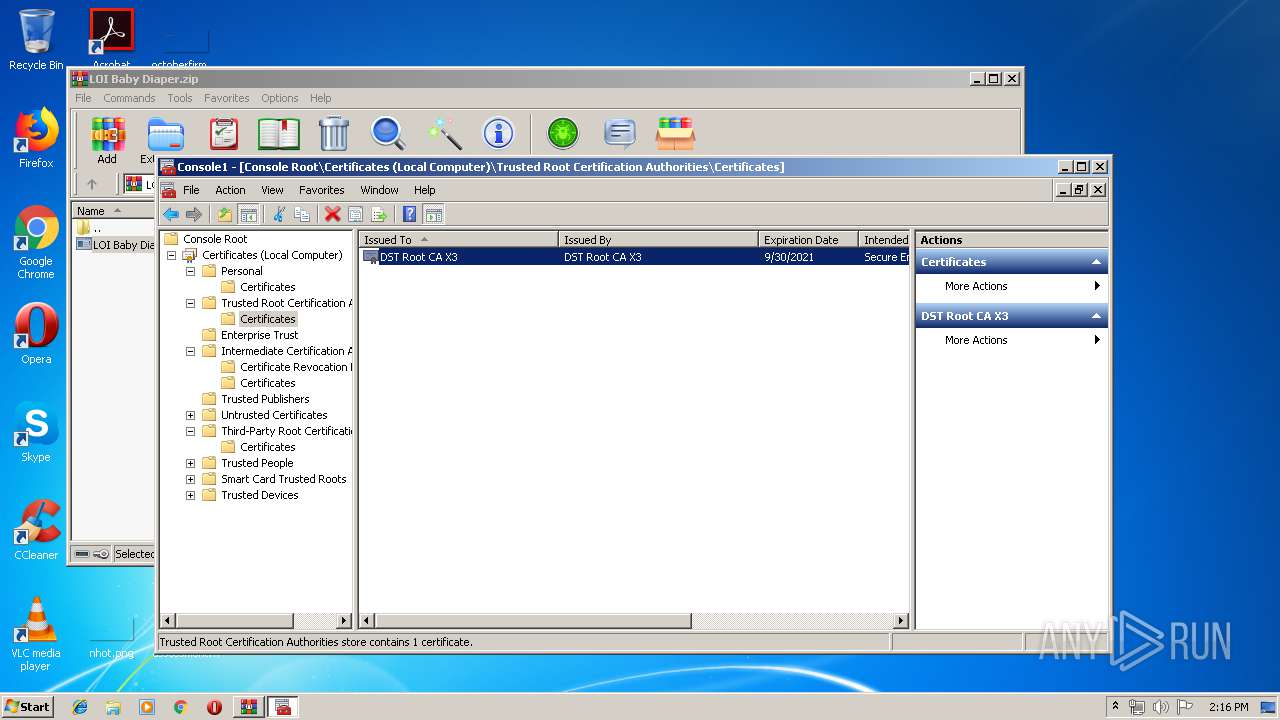Open Help with blue question mark icon
The width and height of the screenshot is (1280, 720).
click(409, 214)
